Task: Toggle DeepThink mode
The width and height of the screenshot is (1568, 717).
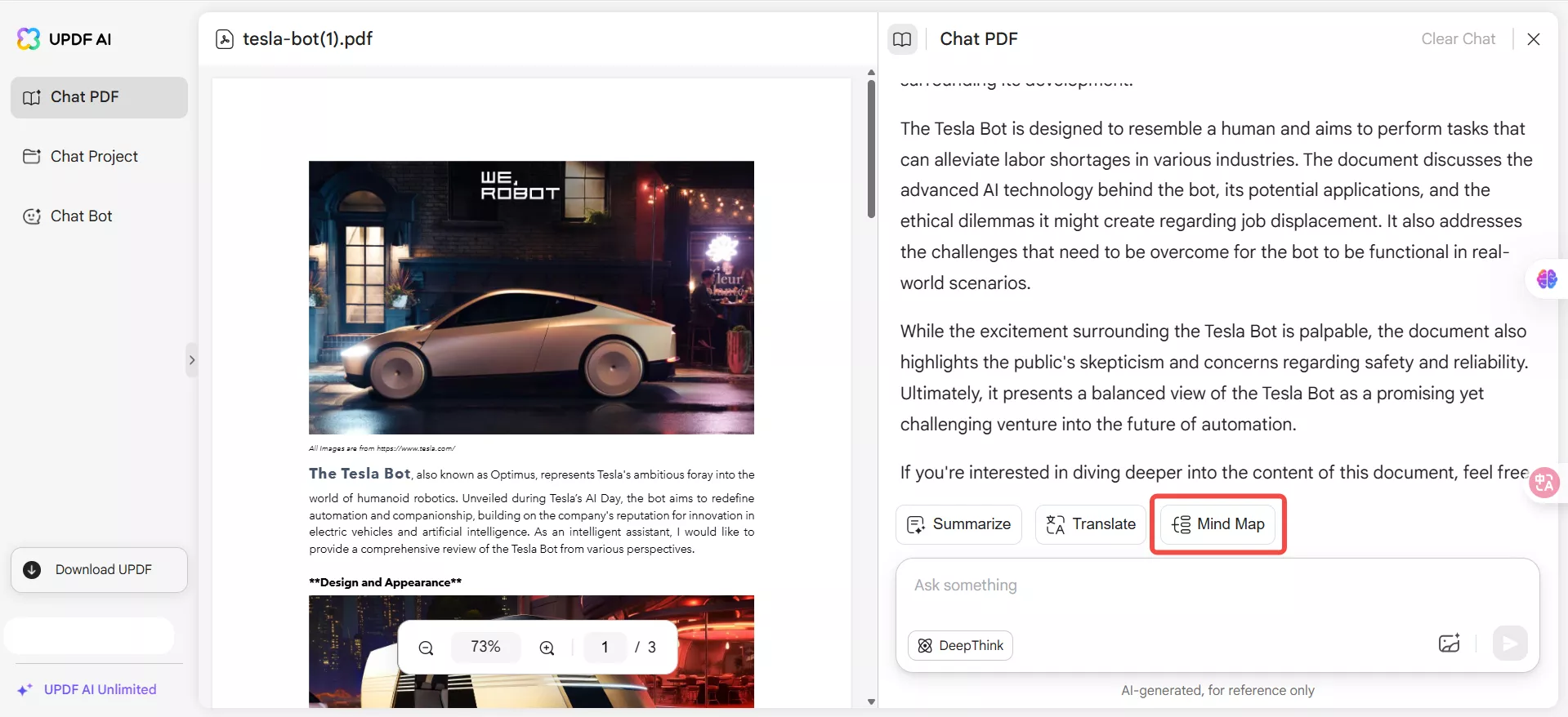Action: pyautogui.click(x=960, y=646)
